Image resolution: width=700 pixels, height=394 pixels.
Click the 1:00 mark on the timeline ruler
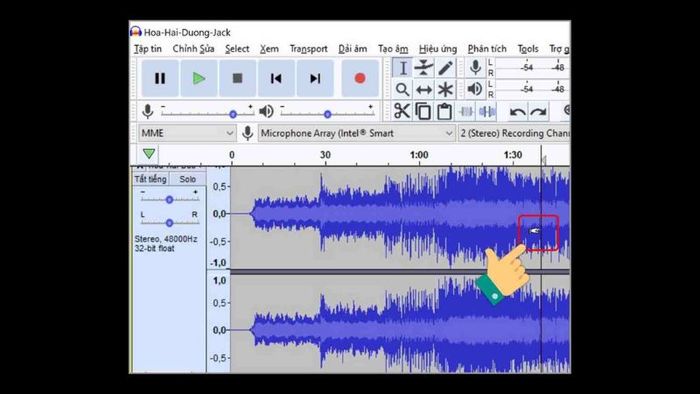[x=419, y=155]
